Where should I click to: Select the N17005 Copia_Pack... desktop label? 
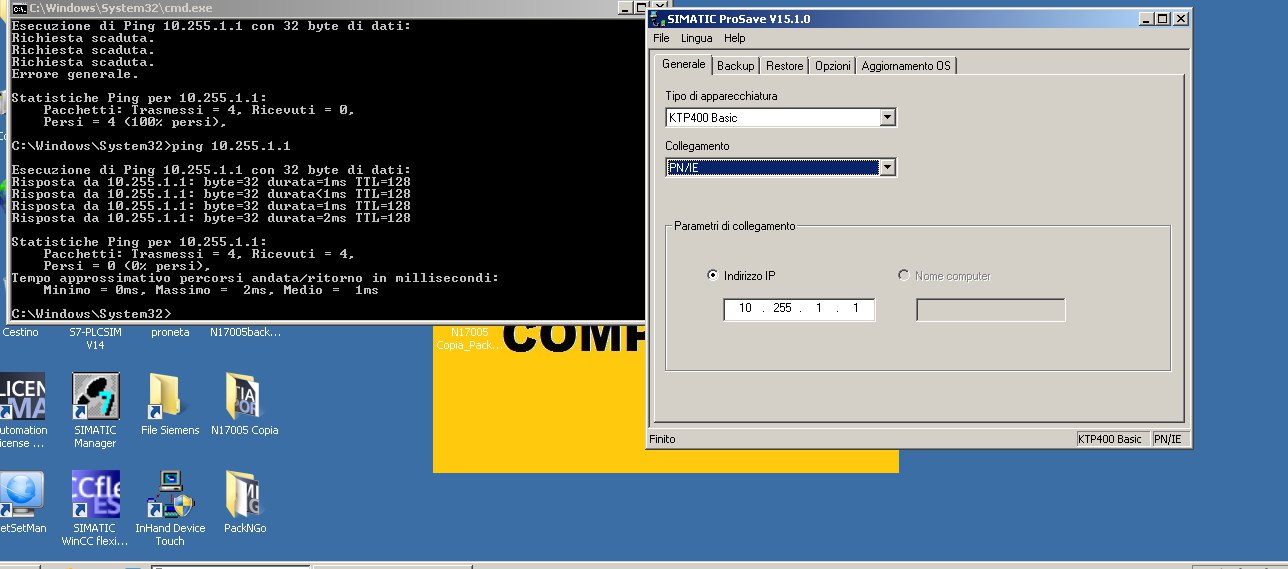pos(470,338)
